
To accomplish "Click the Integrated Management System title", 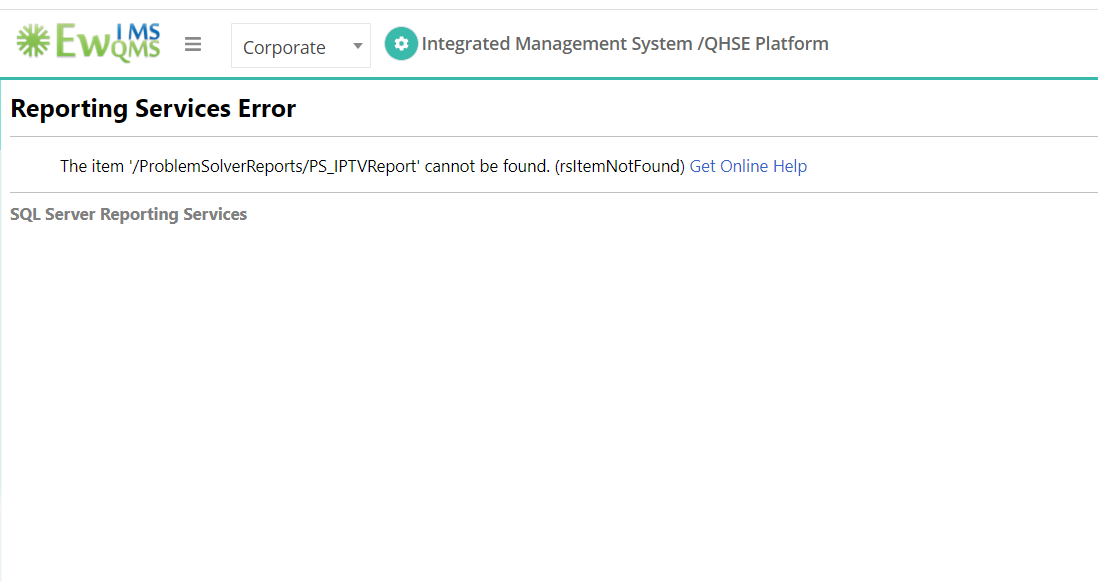I will pyautogui.click(x=557, y=43).
